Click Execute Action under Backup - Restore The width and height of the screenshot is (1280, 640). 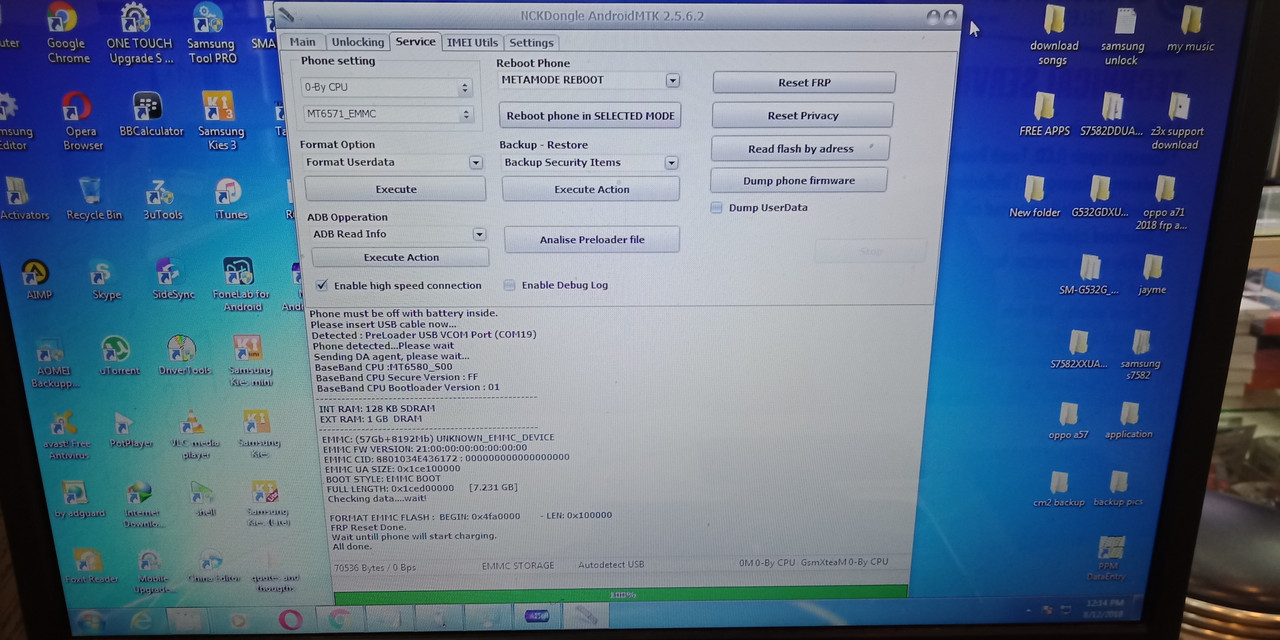pyautogui.click(x=592, y=189)
